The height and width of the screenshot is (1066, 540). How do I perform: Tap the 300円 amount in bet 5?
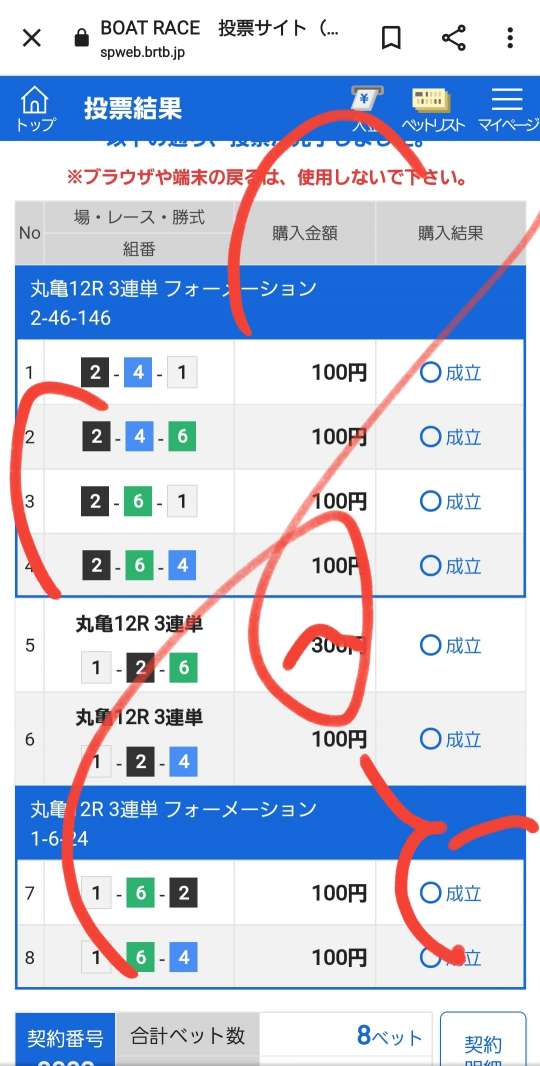[339, 645]
